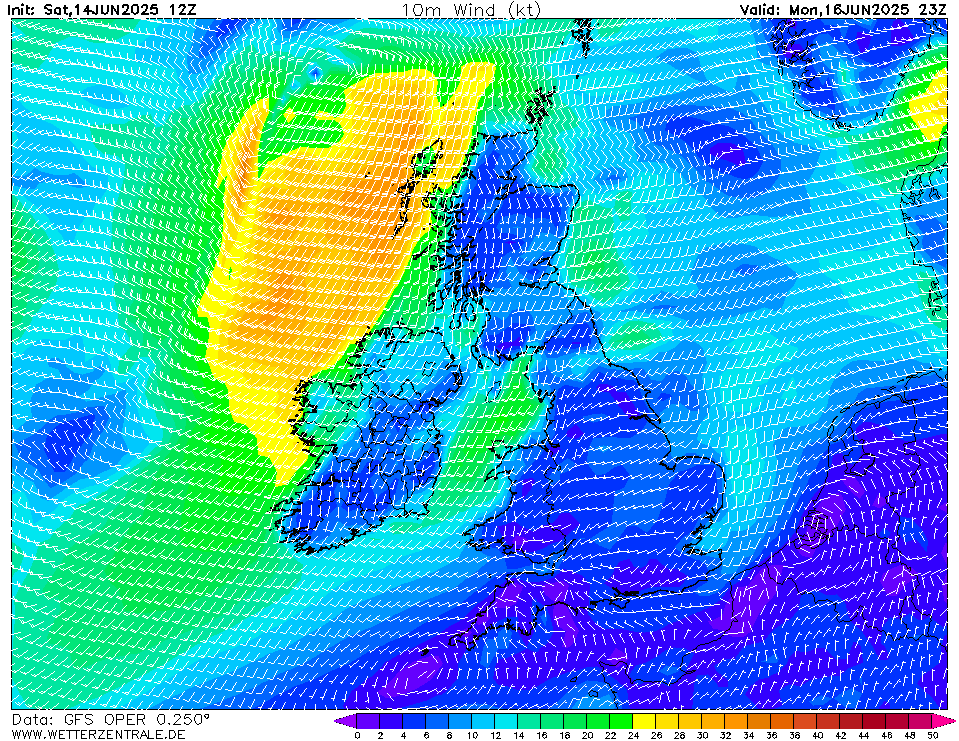Image resolution: width=959 pixels, height=741 pixels.
Task: Click the legend value label '14'
Action: pyautogui.click(x=519, y=735)
